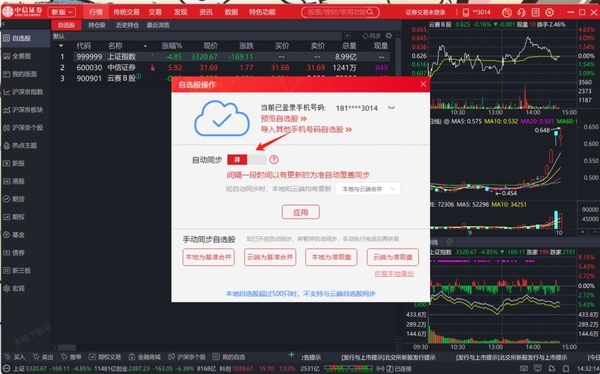Click 买入 buy in bottom toolbar
The image size is (600, 374).
15,357
